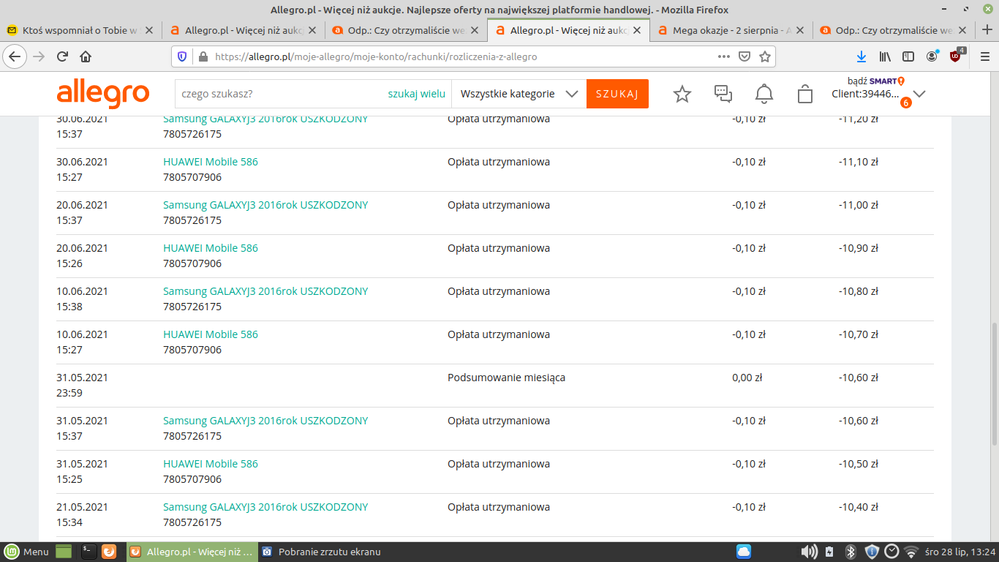
Task: Open the Firefox home page icon
Action: 85,57
